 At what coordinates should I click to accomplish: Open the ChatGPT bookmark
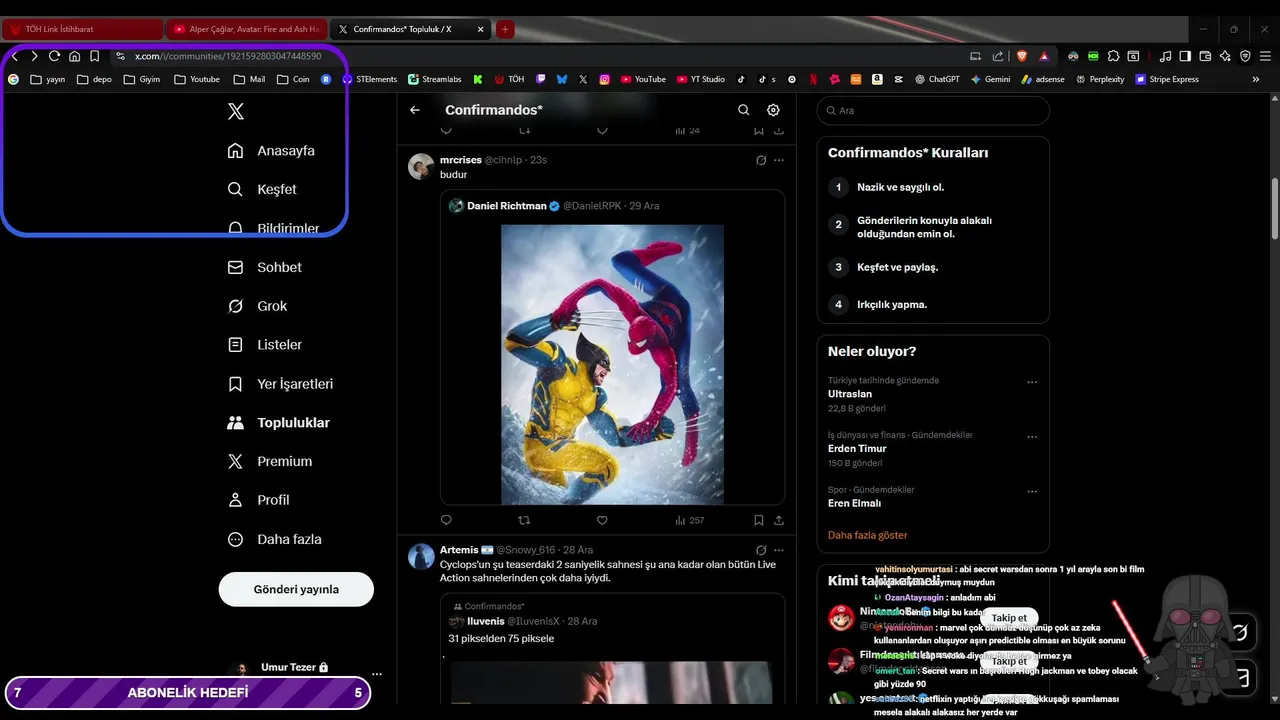click(x=937, y=79)
